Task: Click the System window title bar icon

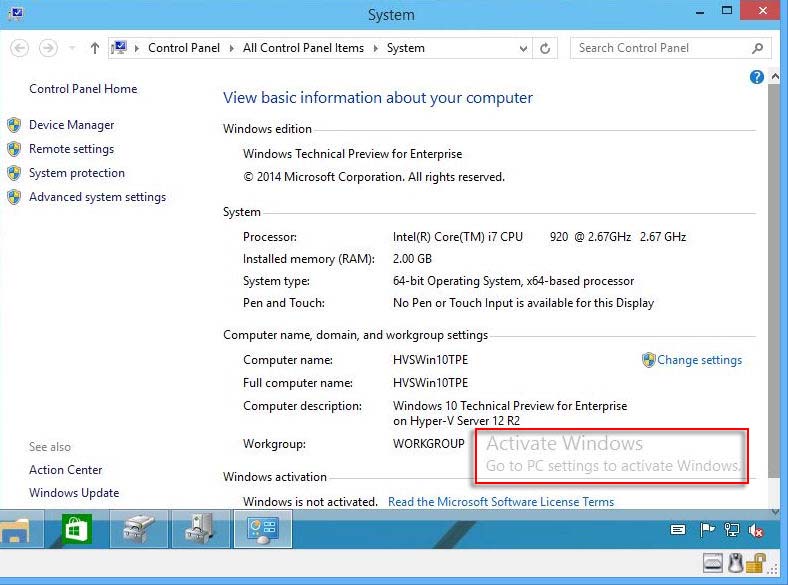Action: pos(16,12)
